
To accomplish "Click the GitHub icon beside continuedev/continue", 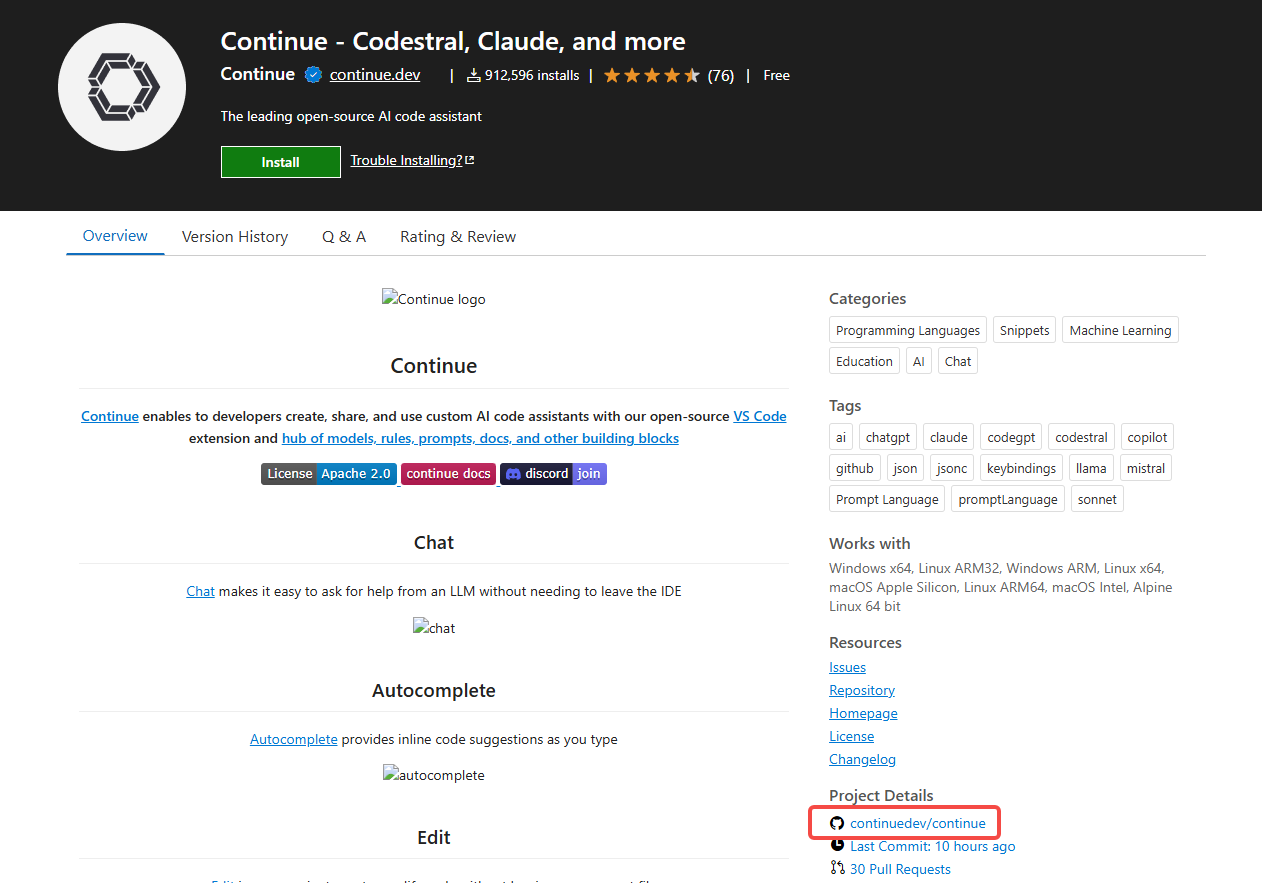I will [x=837, y=823].
